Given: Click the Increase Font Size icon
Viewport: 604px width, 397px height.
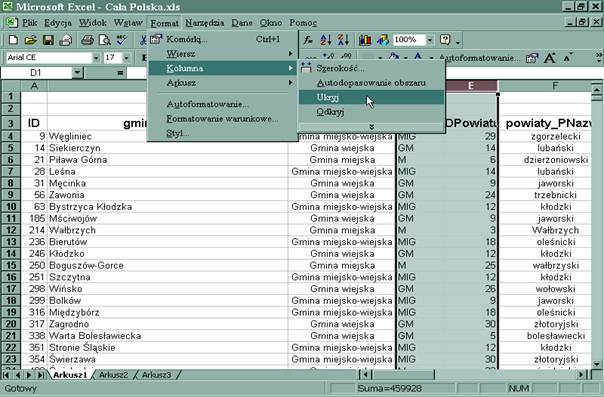Looking at the screenshot, I should click(550, 58).
